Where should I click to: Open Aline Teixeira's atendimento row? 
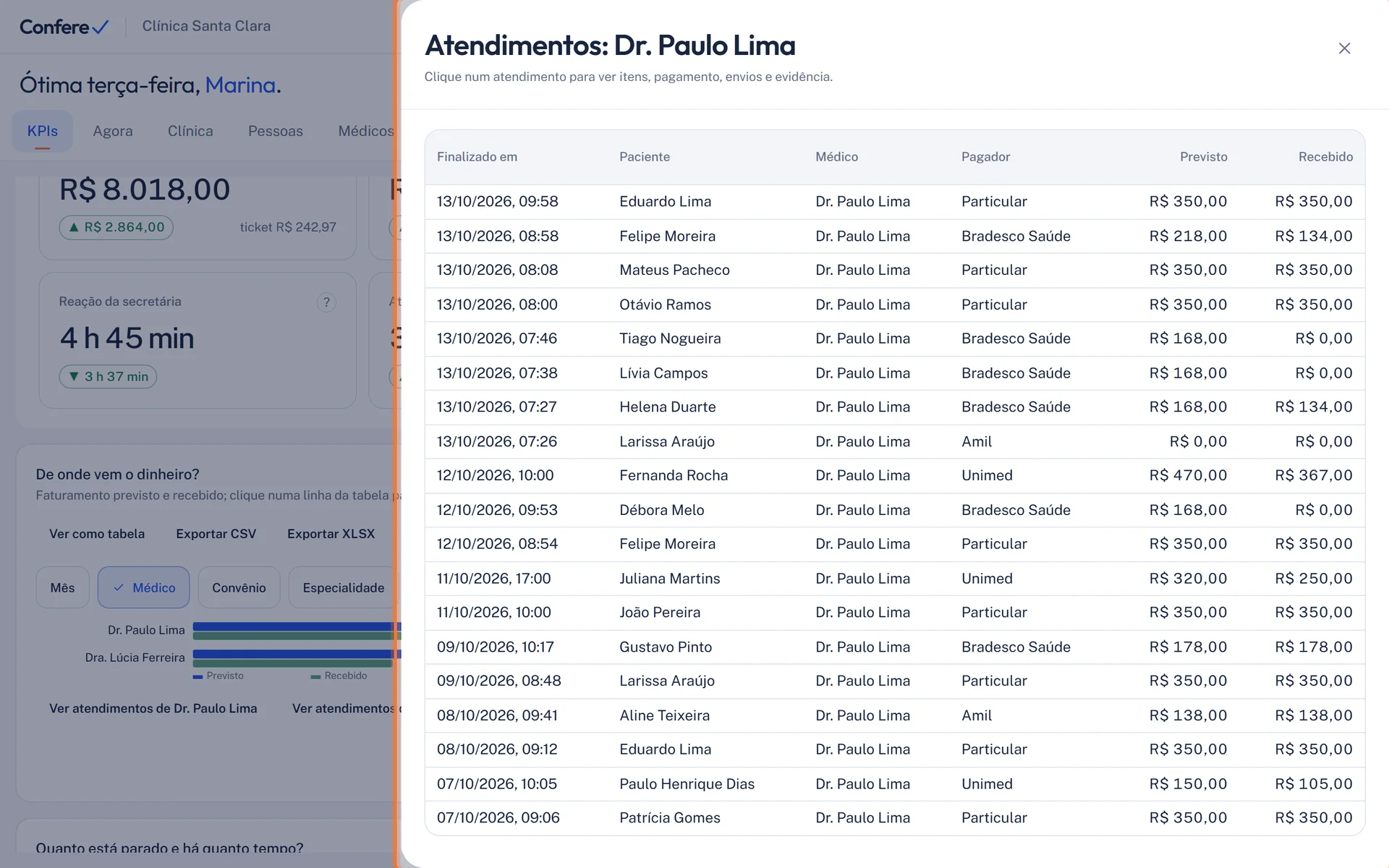[x=895, y=715]
